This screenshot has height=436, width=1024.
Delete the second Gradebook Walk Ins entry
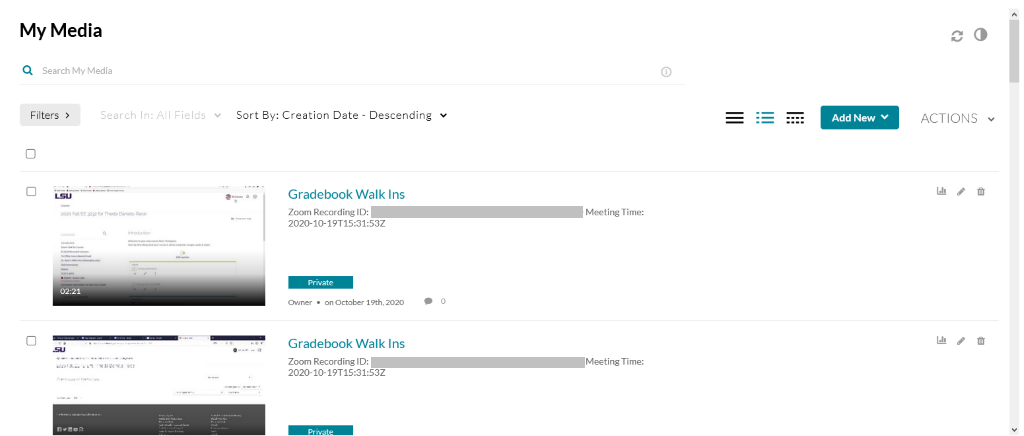point(980,341)
